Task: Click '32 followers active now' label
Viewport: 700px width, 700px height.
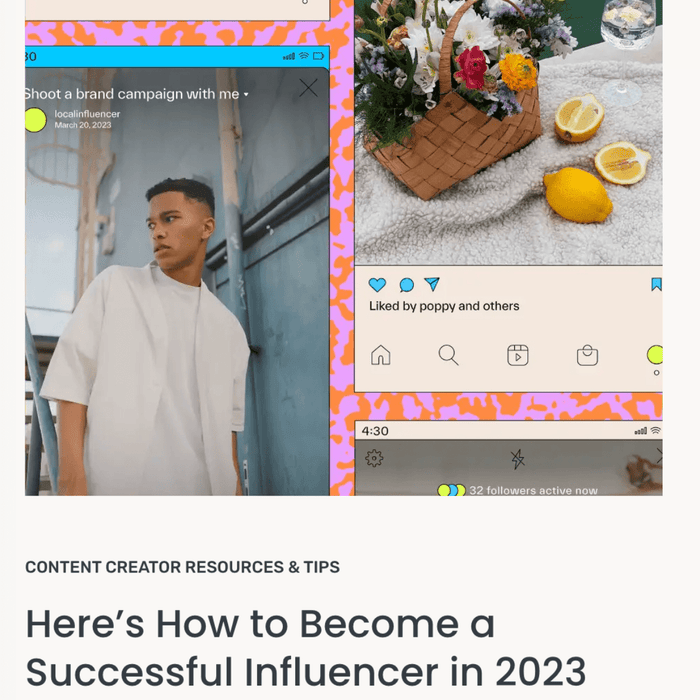Action: 533,490
